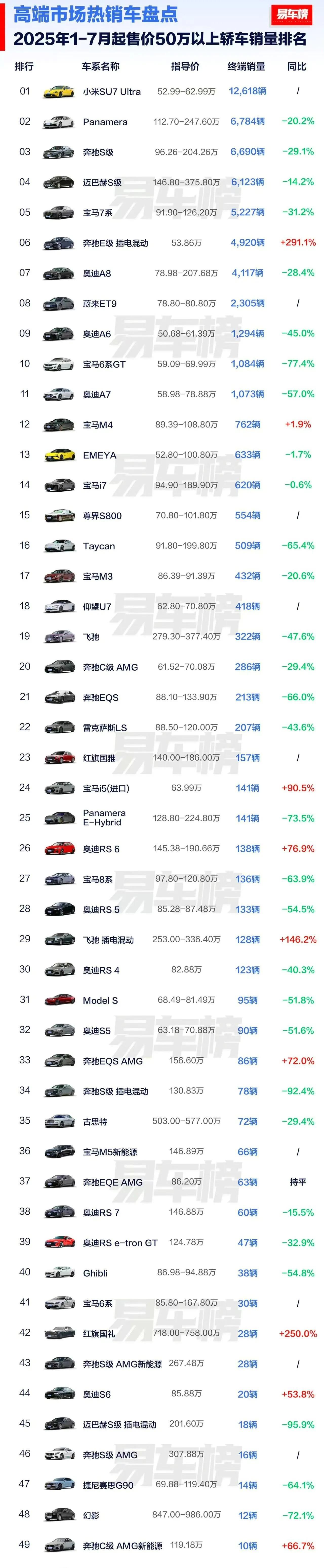Click the 排行 column header
Image resolution: width=324 pixels, height=1568 pixels.
coord(24,66)
